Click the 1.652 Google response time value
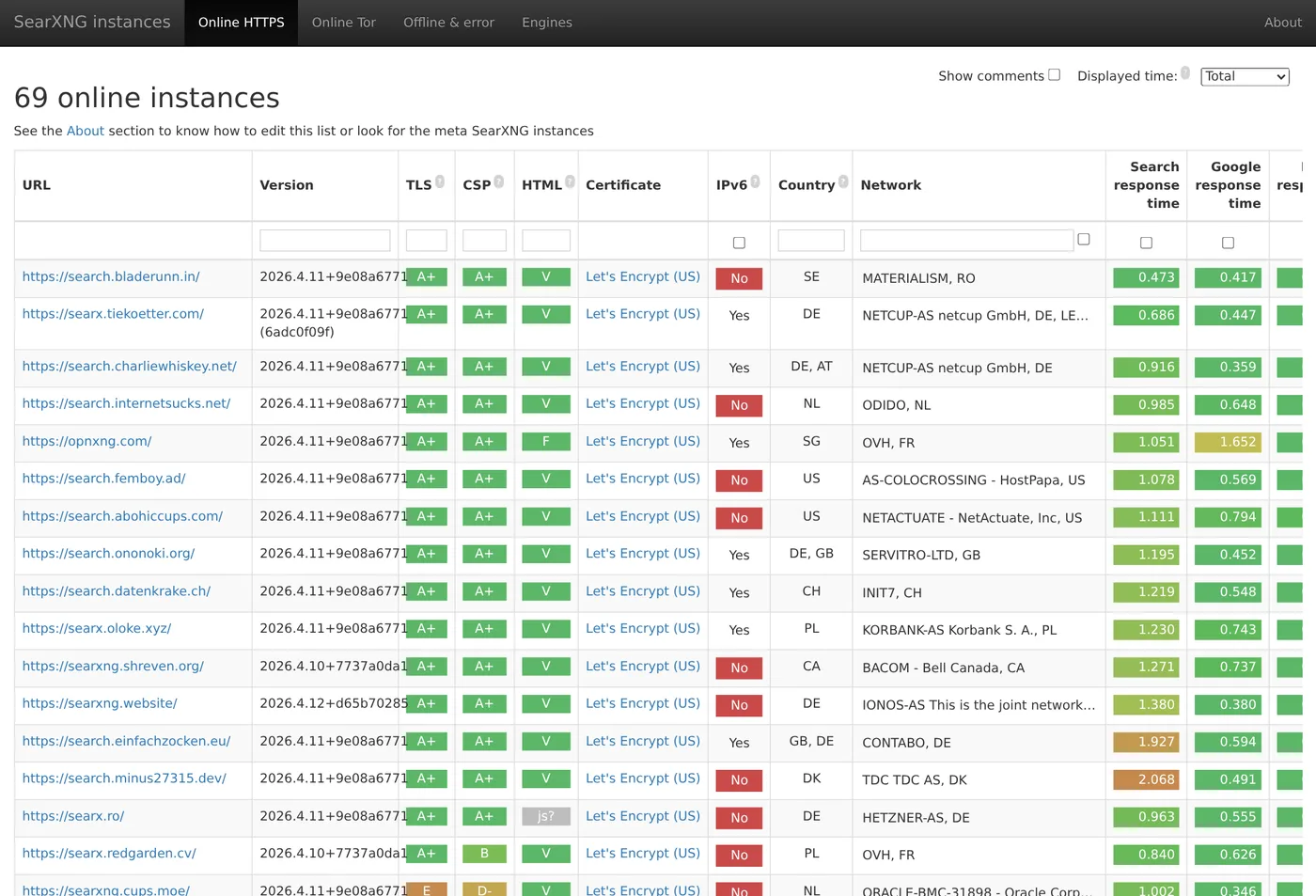 coord(1228,442)
